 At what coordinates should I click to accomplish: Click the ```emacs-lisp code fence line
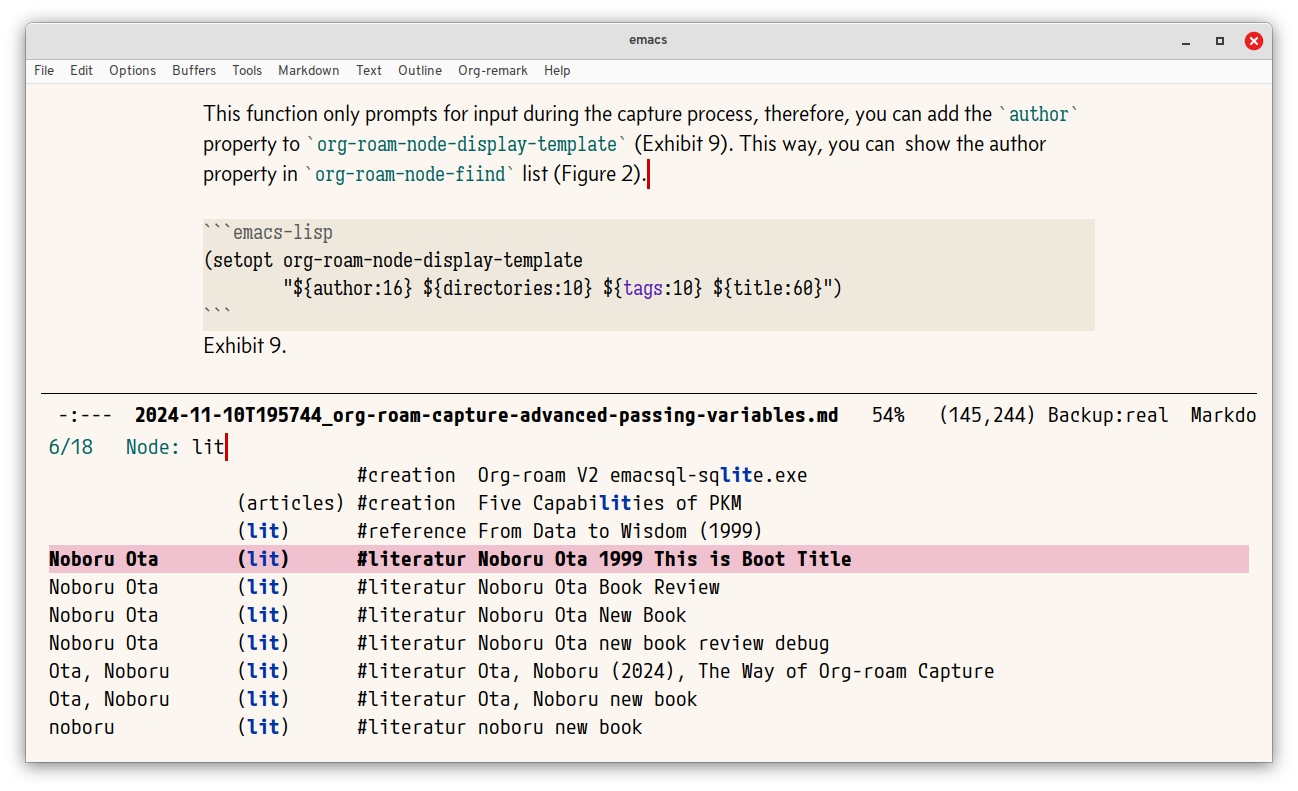click(x=268, y=233)
